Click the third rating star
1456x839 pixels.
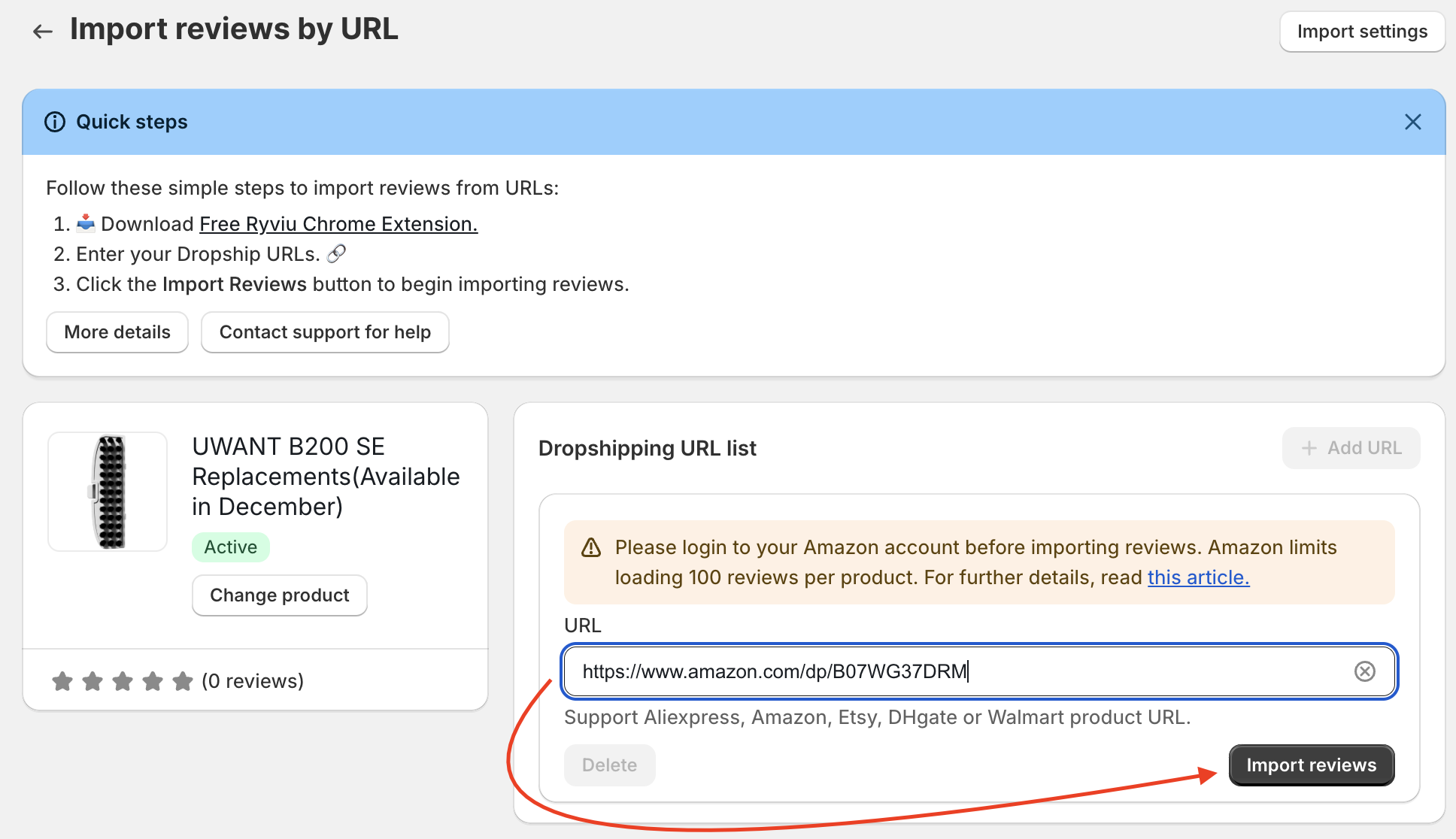click(123, 681)
